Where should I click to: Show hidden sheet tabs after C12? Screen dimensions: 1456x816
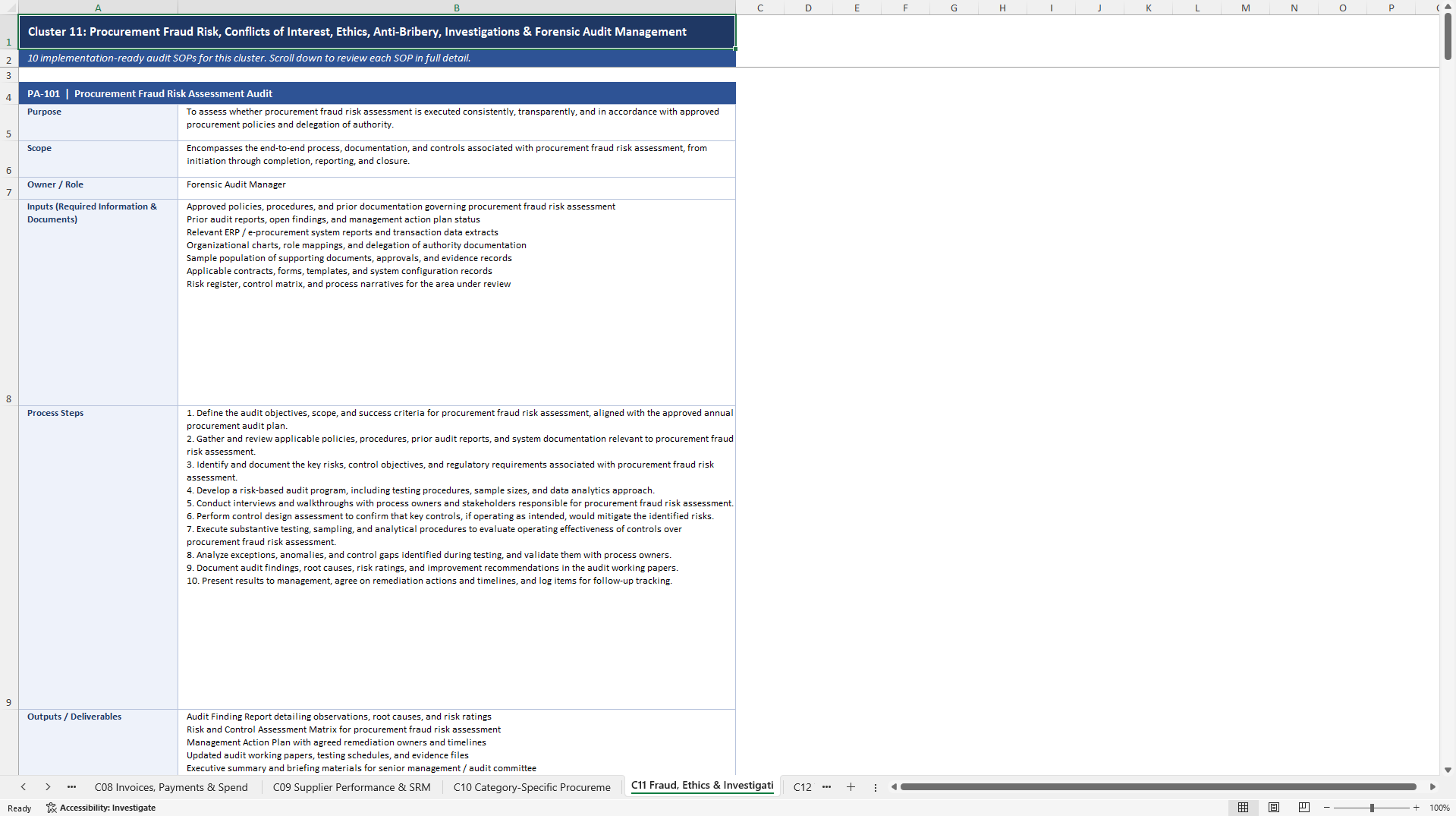pyautogui.click(x=826, y=787)
